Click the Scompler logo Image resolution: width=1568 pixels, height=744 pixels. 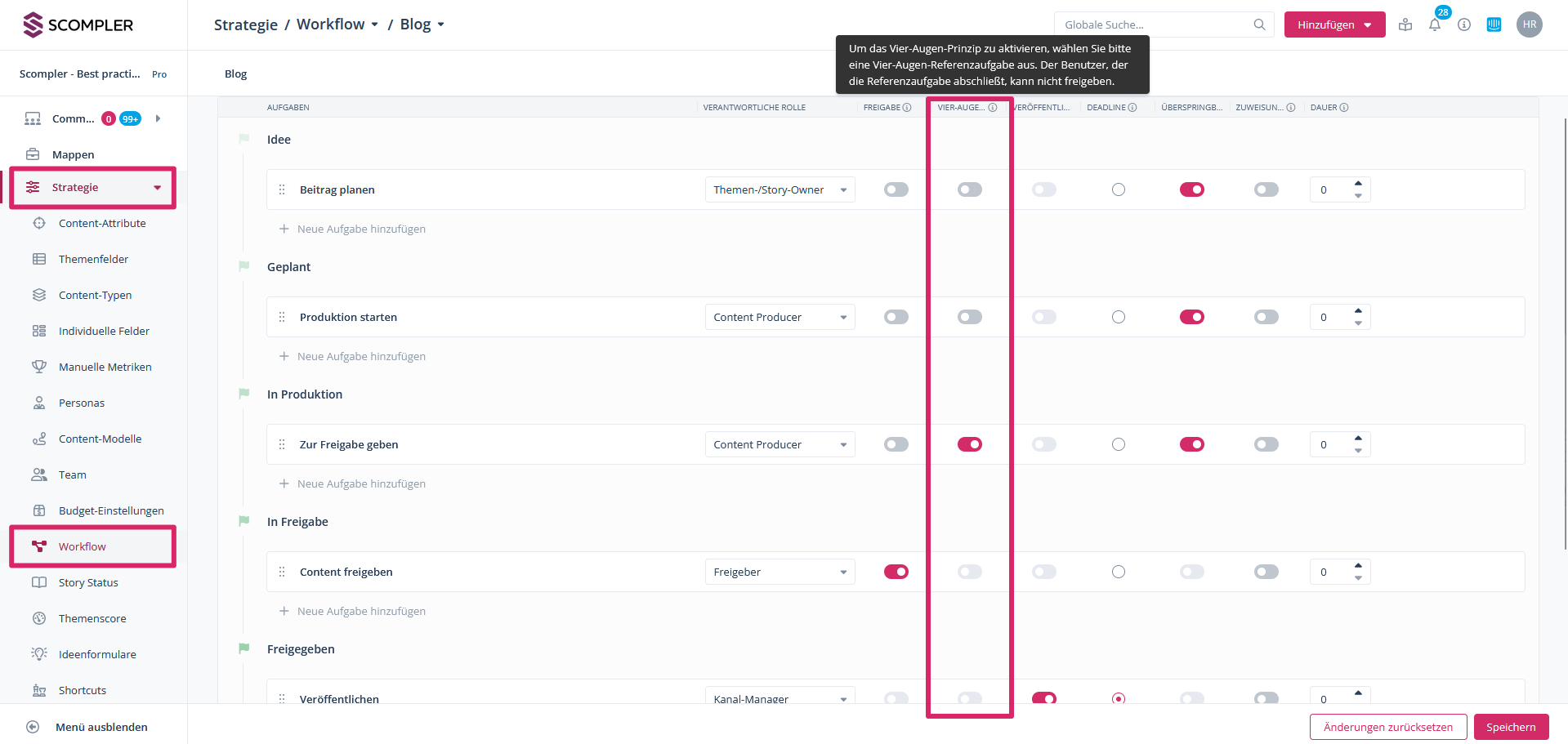point(78,25)
